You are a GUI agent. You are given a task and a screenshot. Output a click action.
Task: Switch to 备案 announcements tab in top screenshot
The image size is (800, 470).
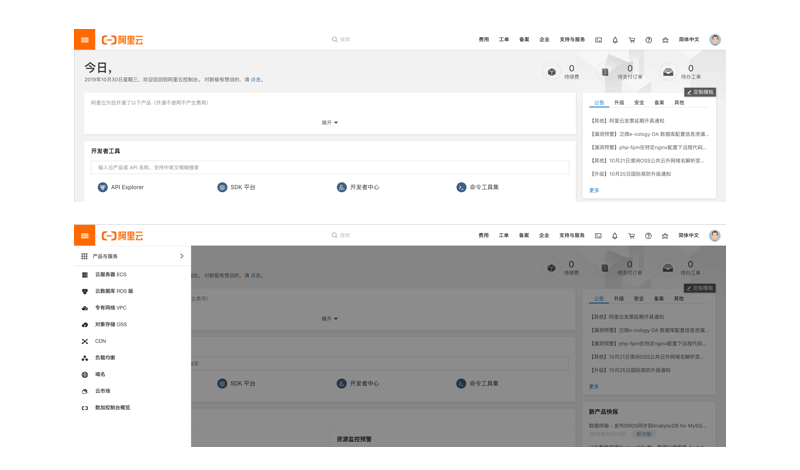pyautogui.click(x=659, y=103)
